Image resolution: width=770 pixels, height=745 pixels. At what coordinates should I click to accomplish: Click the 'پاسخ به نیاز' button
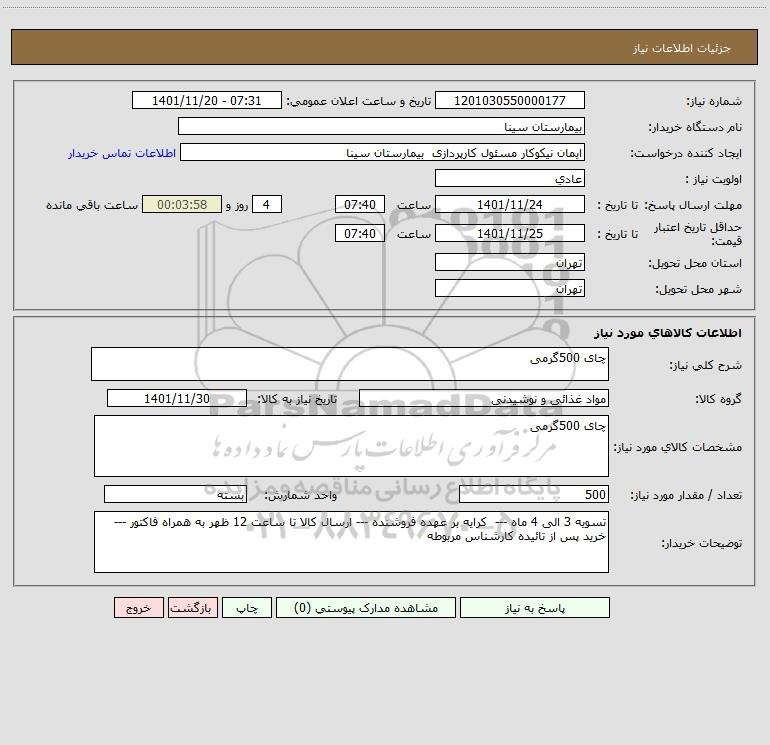pyautogui.click(x=535, y=607)
